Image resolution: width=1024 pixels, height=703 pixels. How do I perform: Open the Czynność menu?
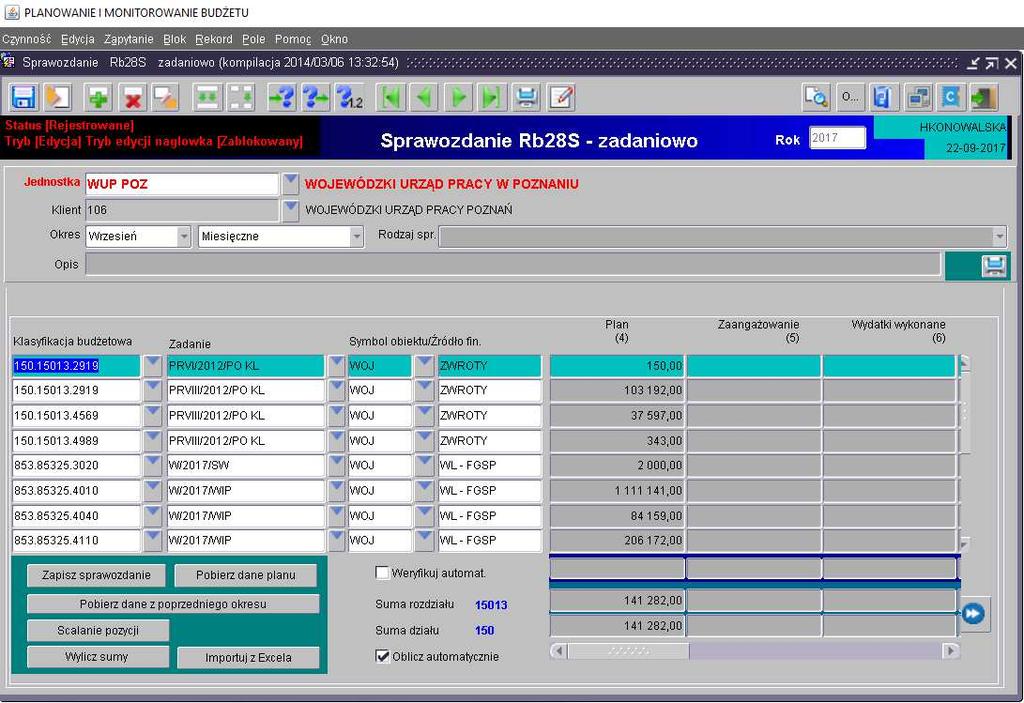pyautogui.click(x=26, y=39)
